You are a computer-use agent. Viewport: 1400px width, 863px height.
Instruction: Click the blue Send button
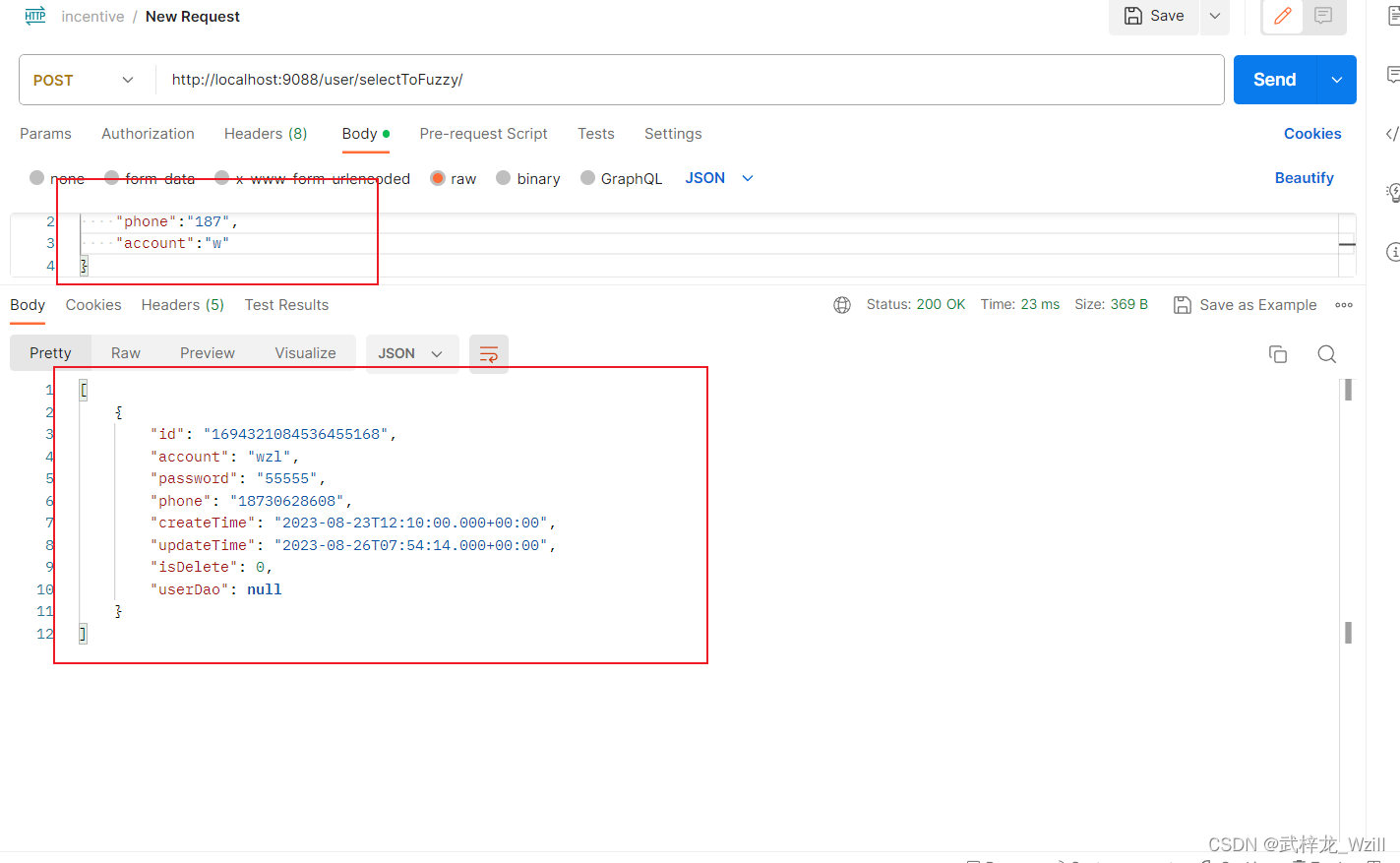click(1274, 80)
